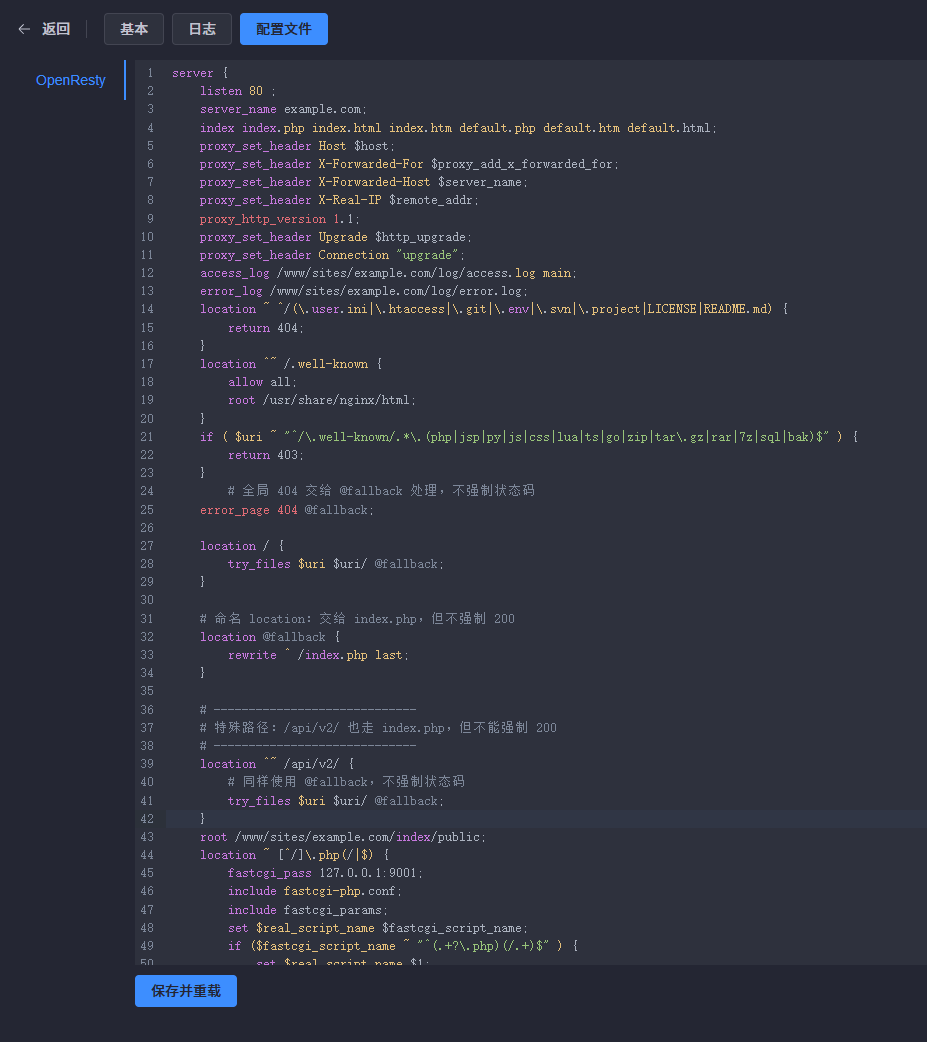
Task: Click the proxy_http_version 1.1 line
Action: coord(279,219)
